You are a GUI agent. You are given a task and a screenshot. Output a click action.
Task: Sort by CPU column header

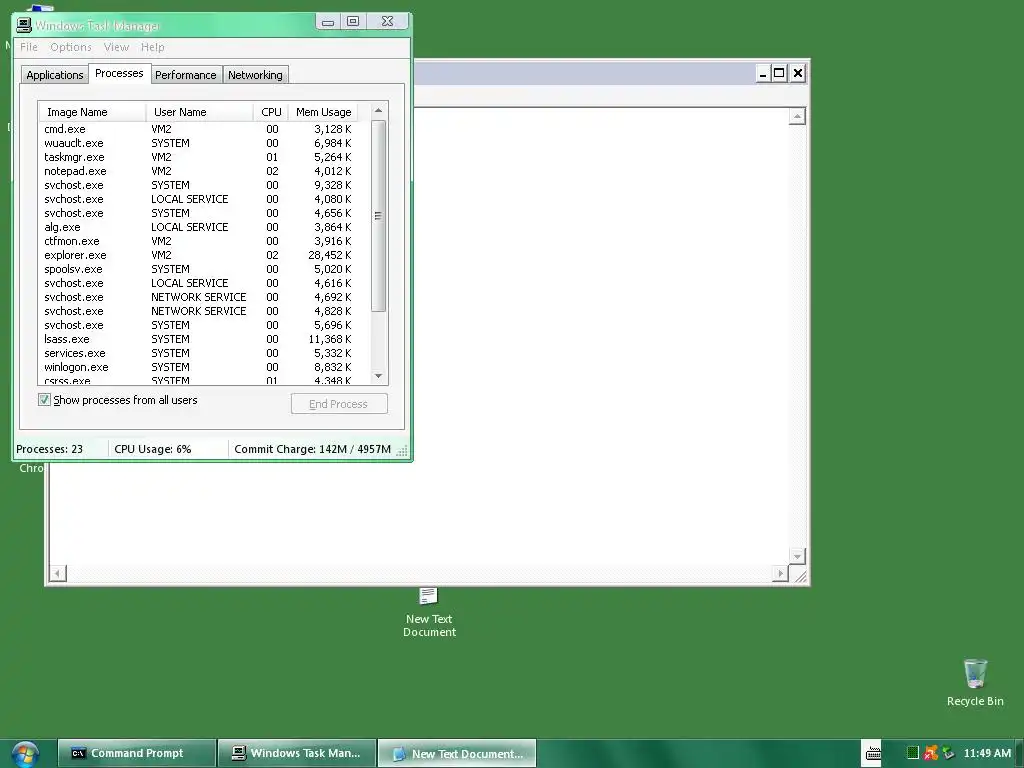click(271, 112)
